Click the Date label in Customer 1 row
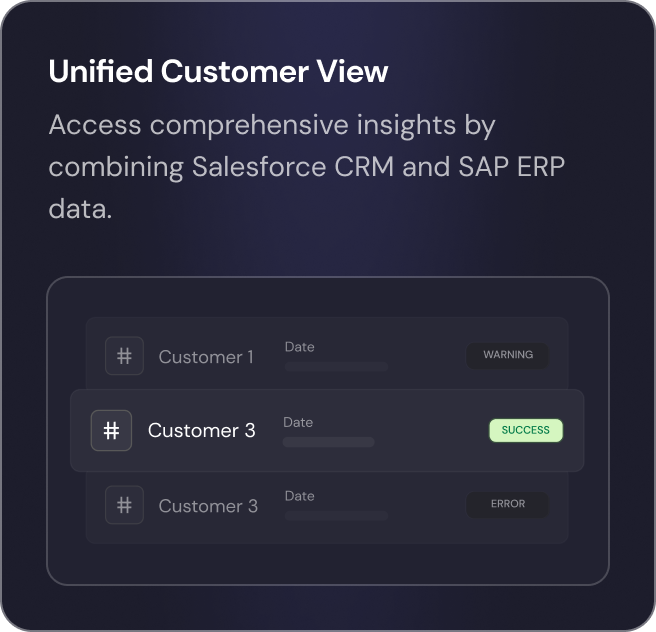This screenshot has height=632, width=656. pos(300,347)
